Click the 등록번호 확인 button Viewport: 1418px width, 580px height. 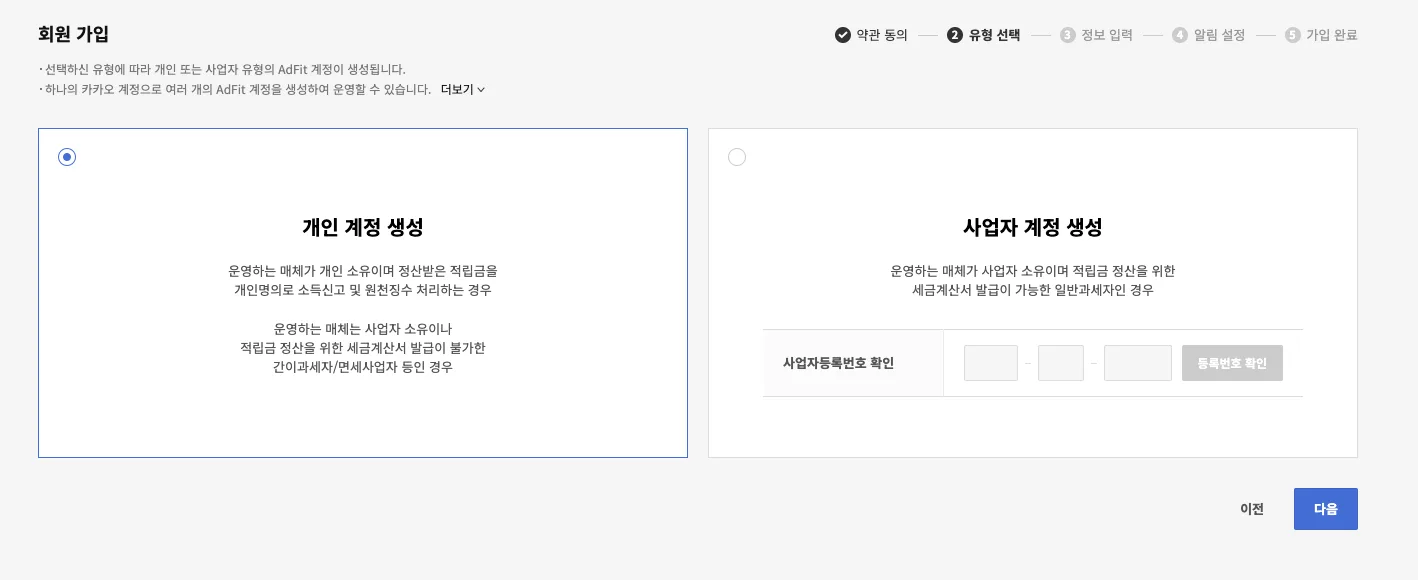point(1232,363)
